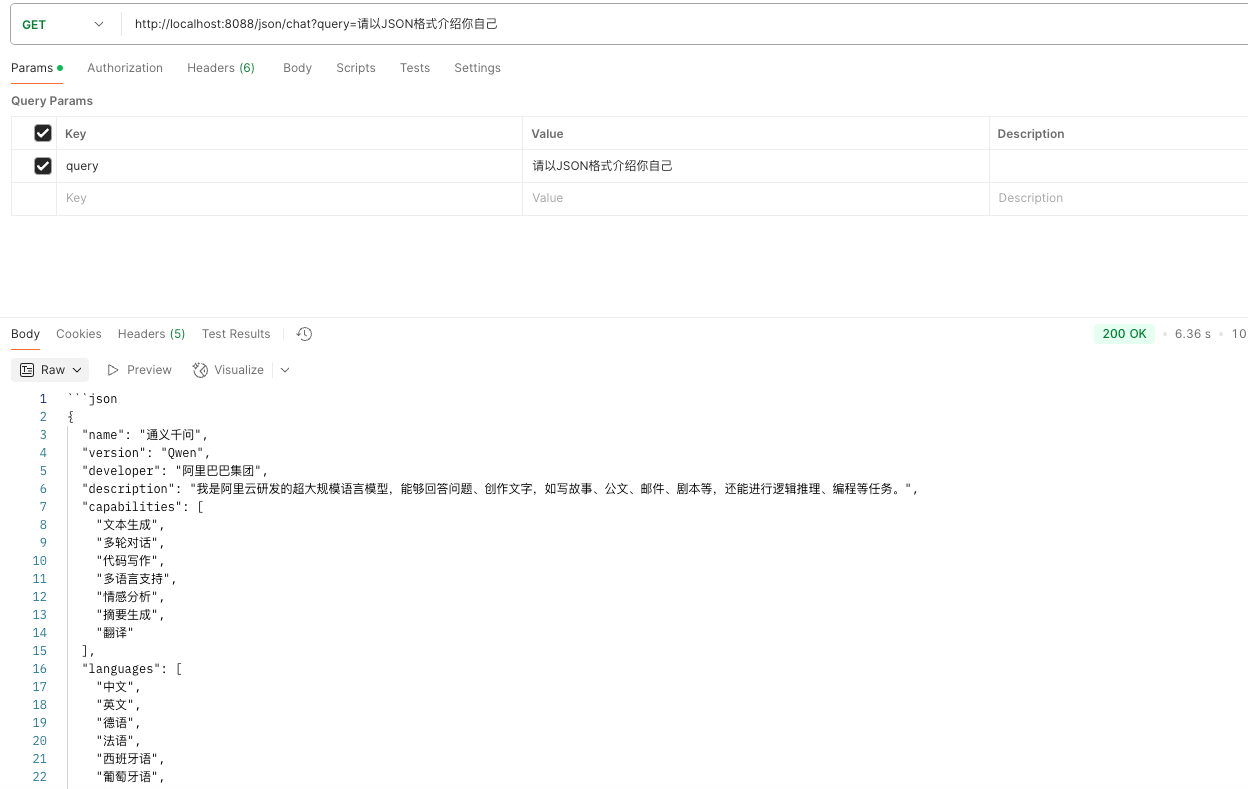Switch to the Authorization tab
This screenshot has width=1248, height=789.
[x=125, y=68]
